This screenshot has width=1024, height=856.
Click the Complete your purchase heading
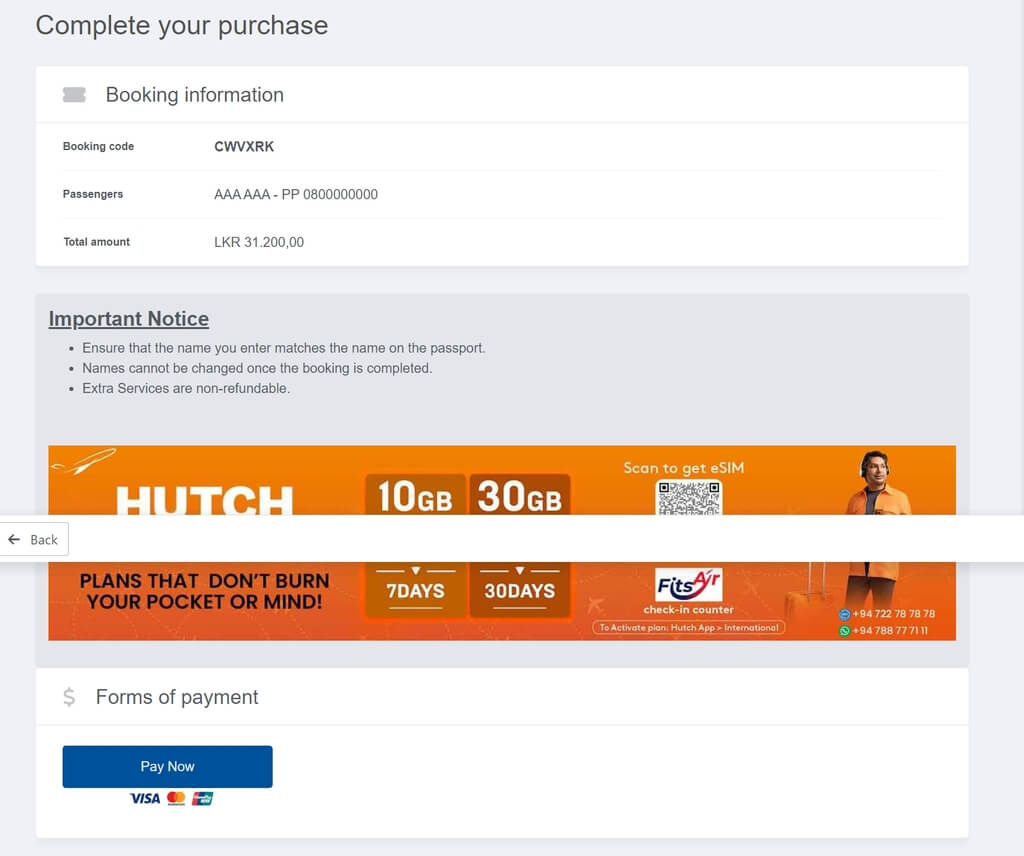coord(182,25)
